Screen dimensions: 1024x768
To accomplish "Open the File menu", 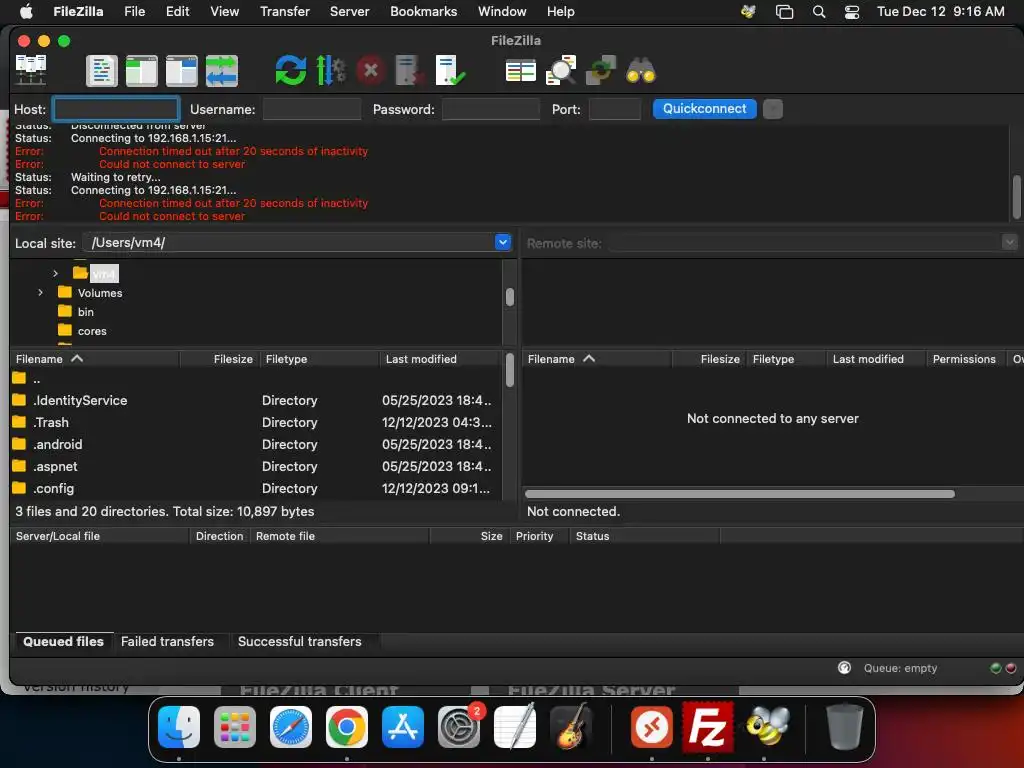I will (x=135, y=12).
